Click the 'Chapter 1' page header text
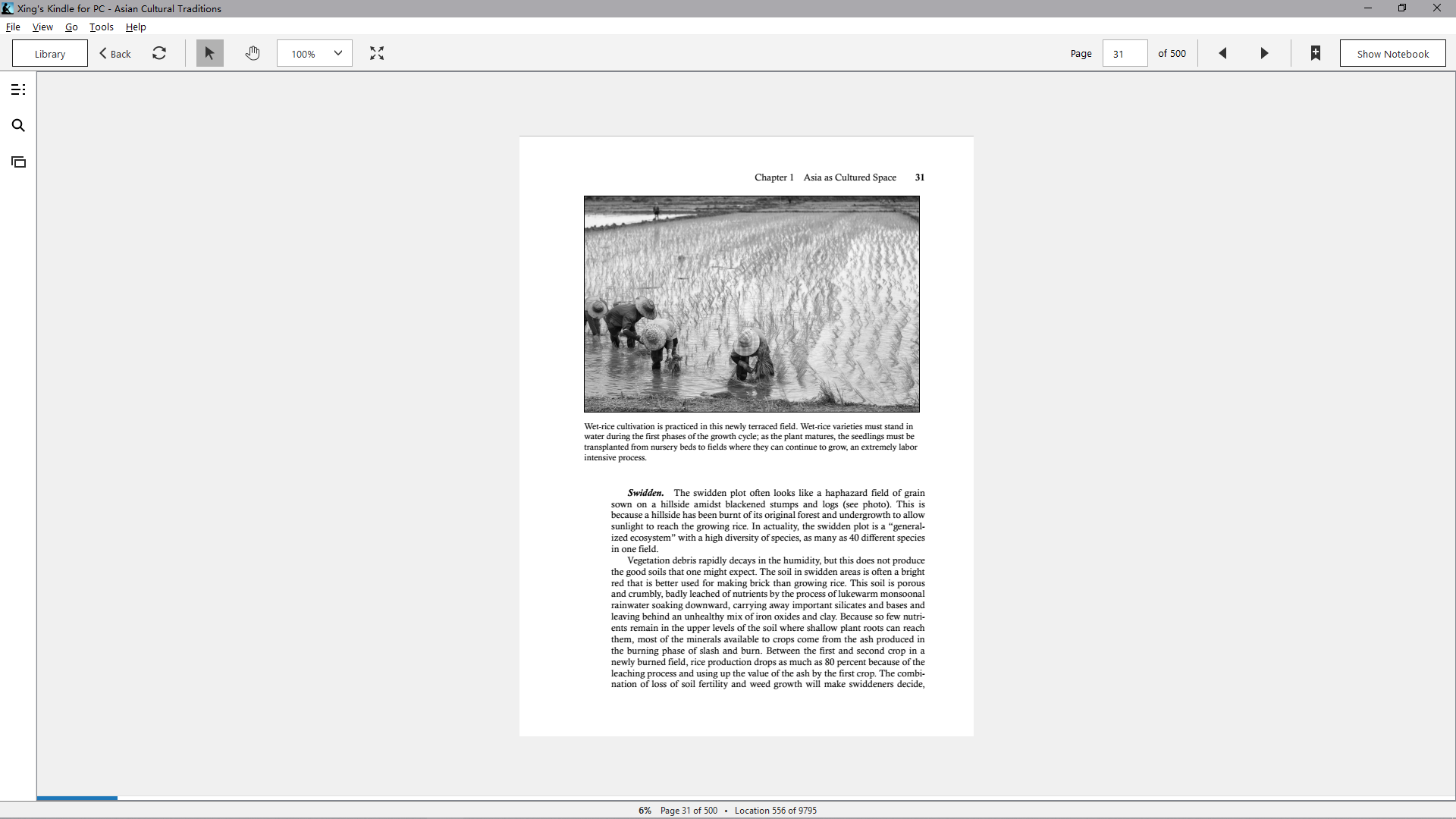This screenshot has height=819, width=1456. (x=773, y=177)
